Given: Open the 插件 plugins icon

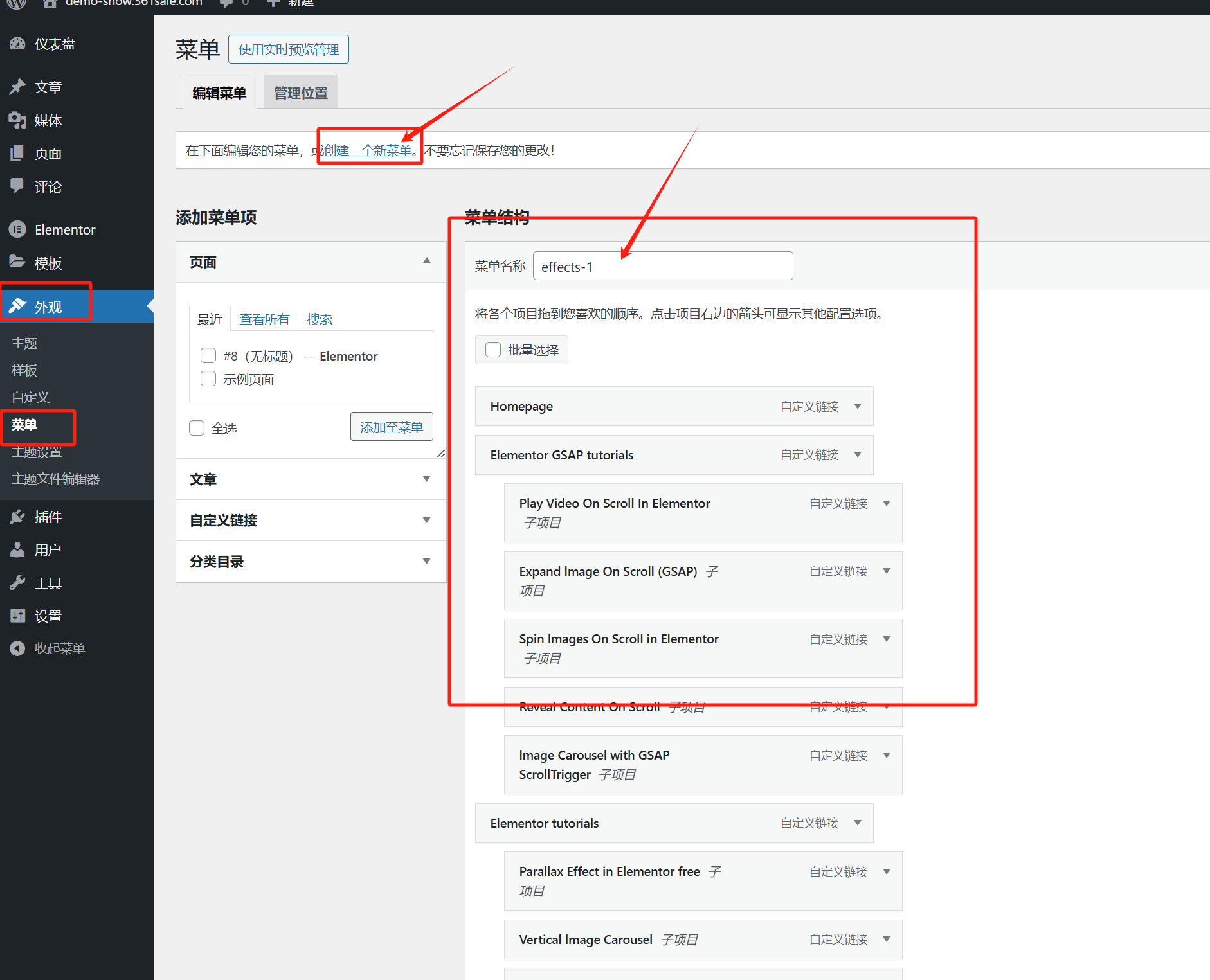Looking at the screenshot, I should [x=17, y=517].
